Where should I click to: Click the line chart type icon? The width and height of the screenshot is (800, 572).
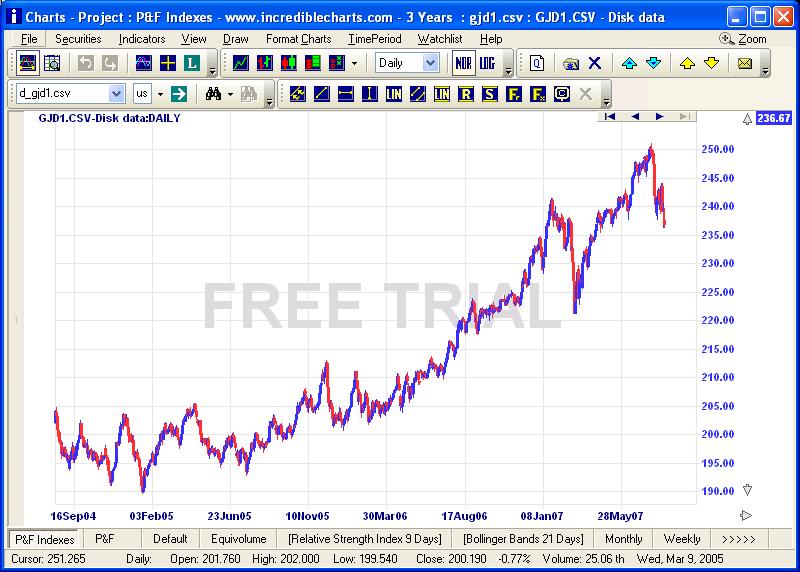click(240, 63)
